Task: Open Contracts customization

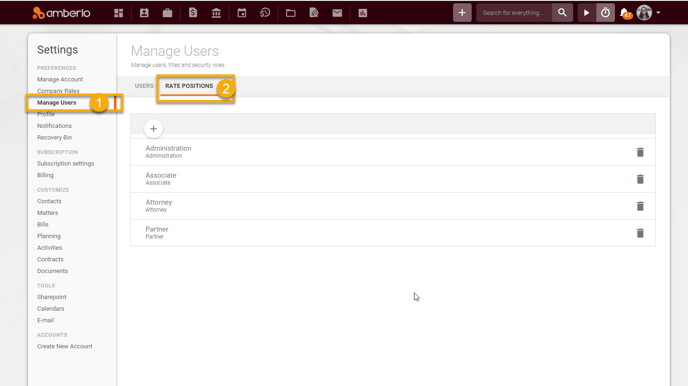Action: tap(50, 259)
